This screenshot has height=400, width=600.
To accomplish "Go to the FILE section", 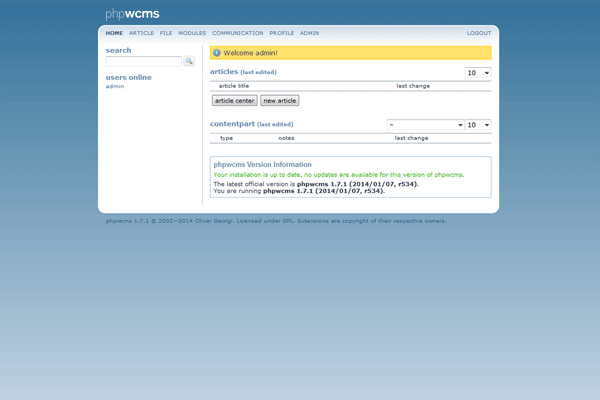I will click(166, 33).
